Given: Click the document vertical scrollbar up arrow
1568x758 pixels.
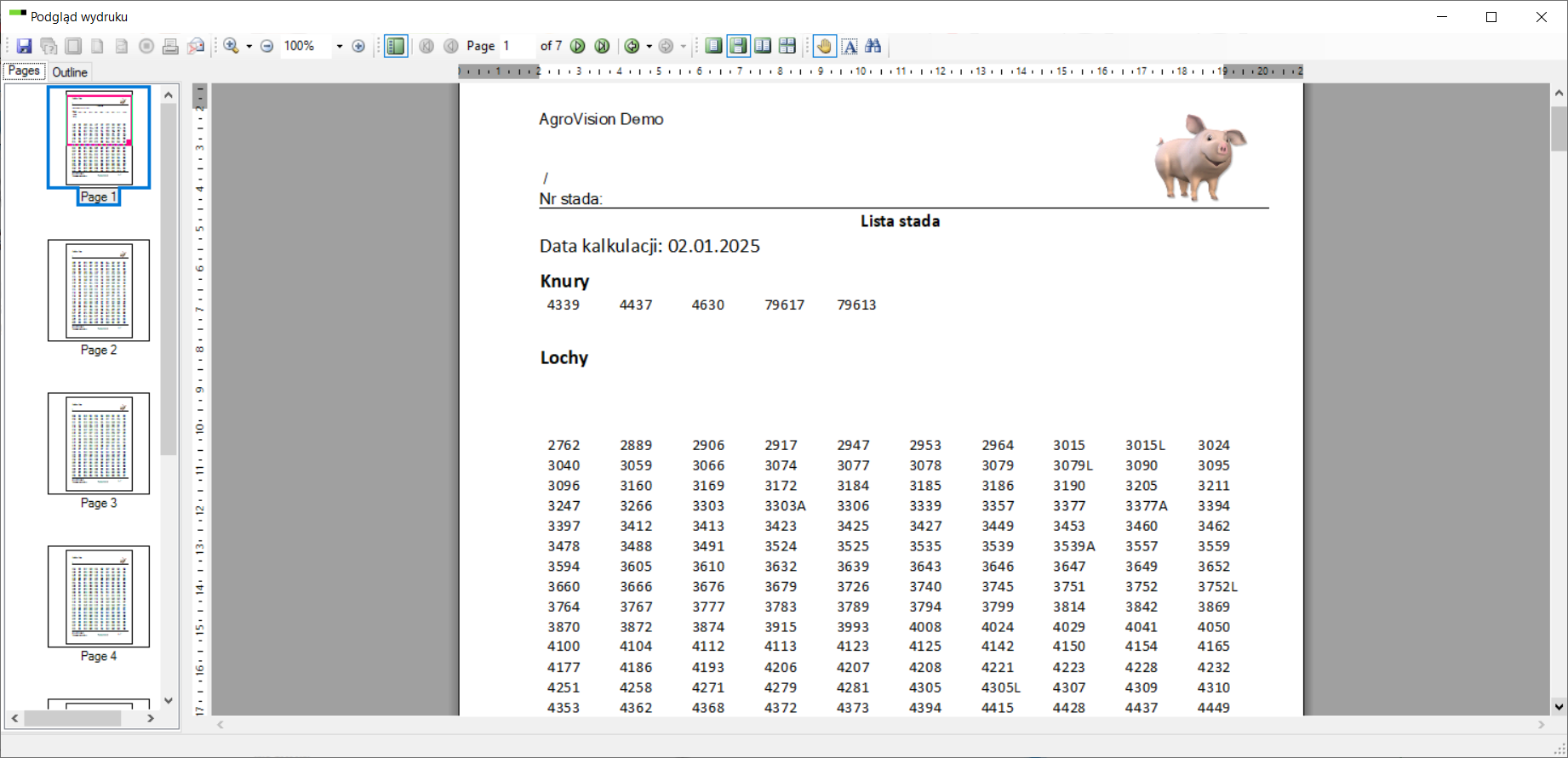Looking at the screenshot, I should [x=1559, y=92].
